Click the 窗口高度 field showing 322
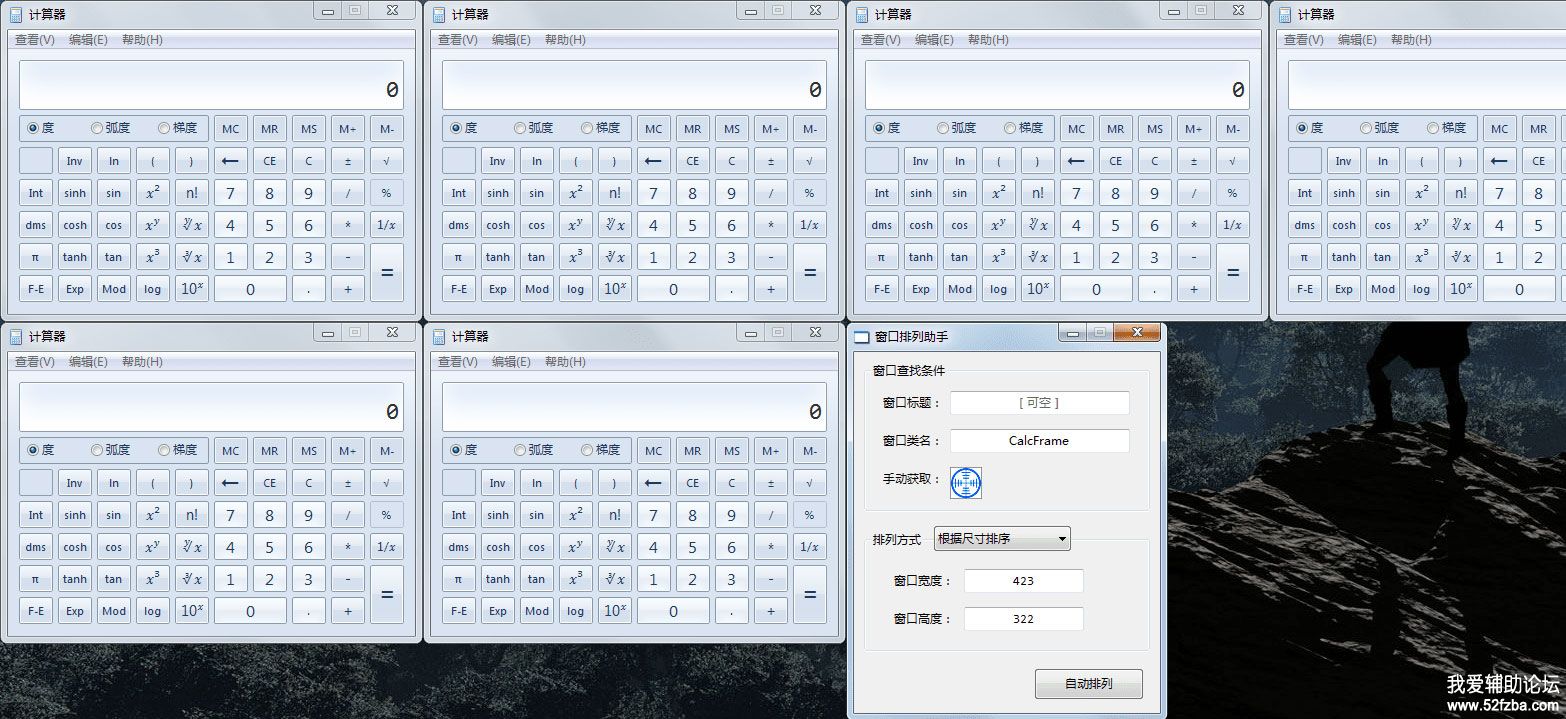This screenshot has height=719, width=1566. 1023,619
